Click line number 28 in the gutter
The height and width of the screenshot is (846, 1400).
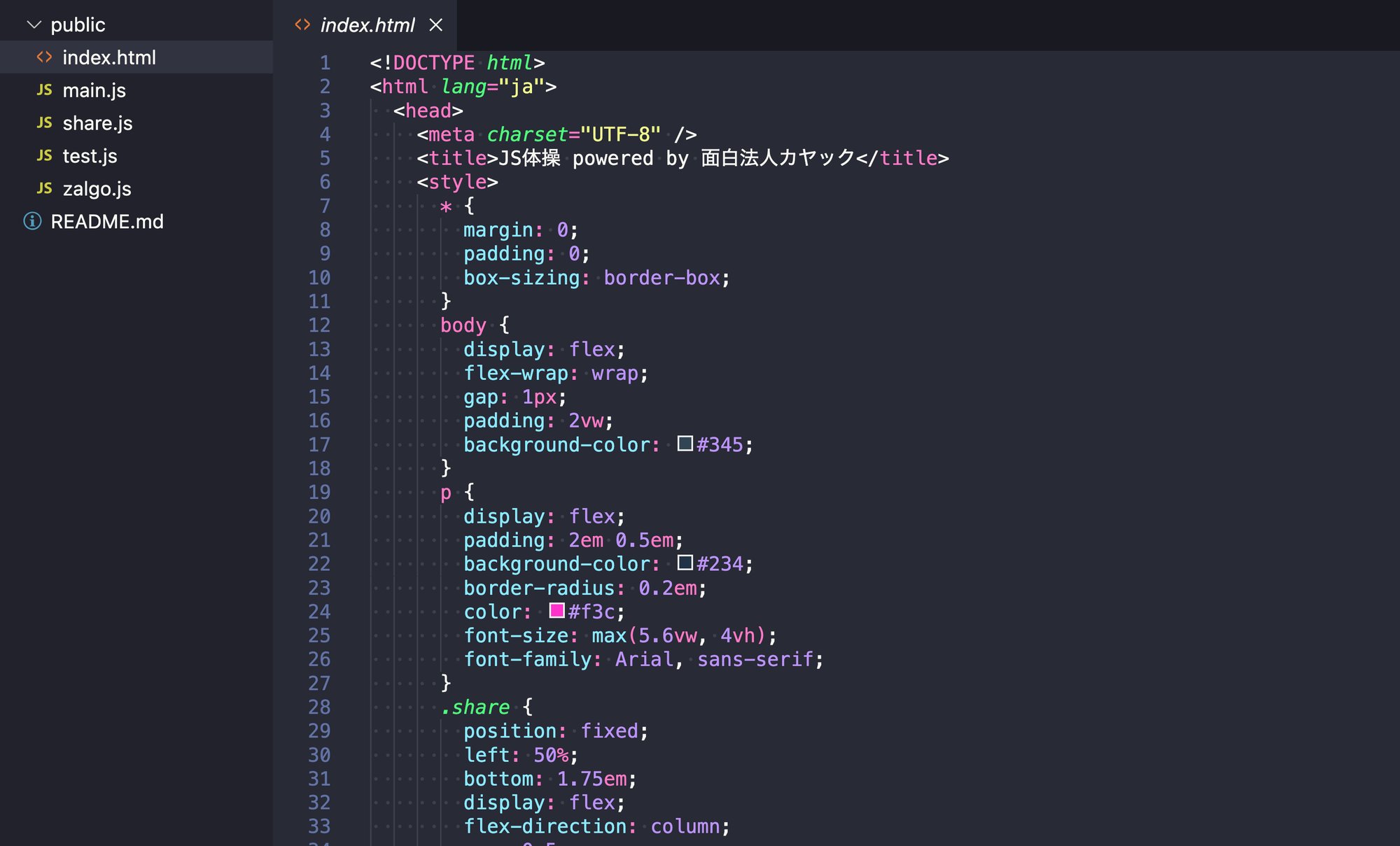point(319,707)
